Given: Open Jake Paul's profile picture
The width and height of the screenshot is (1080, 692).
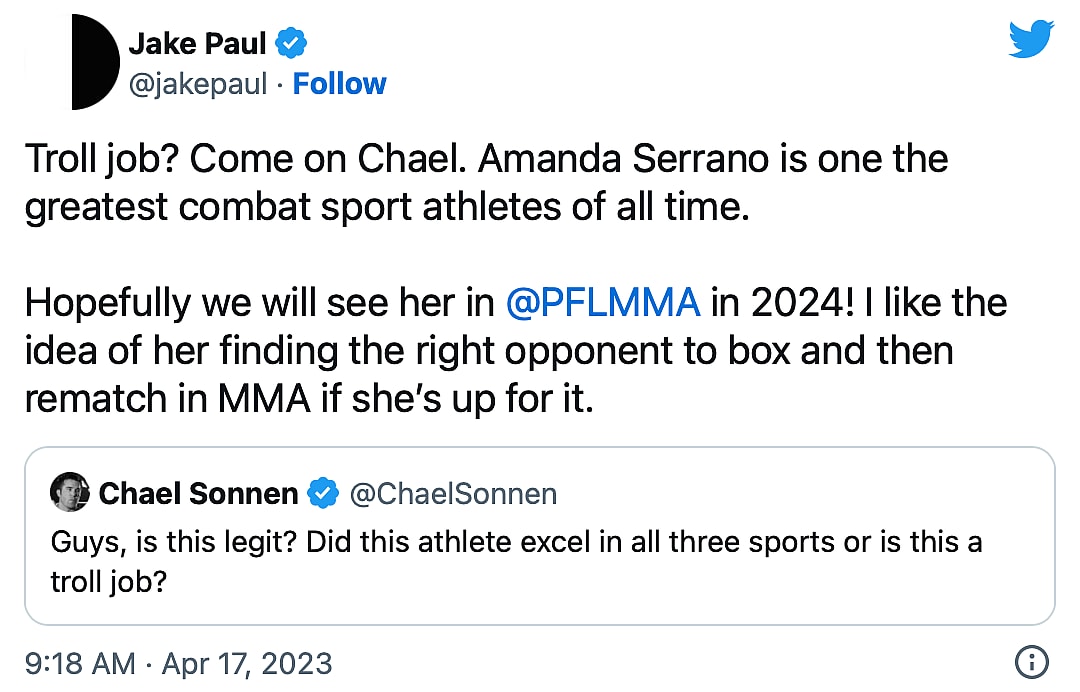Looking at the screenshot, I should [x=96, y=62].
